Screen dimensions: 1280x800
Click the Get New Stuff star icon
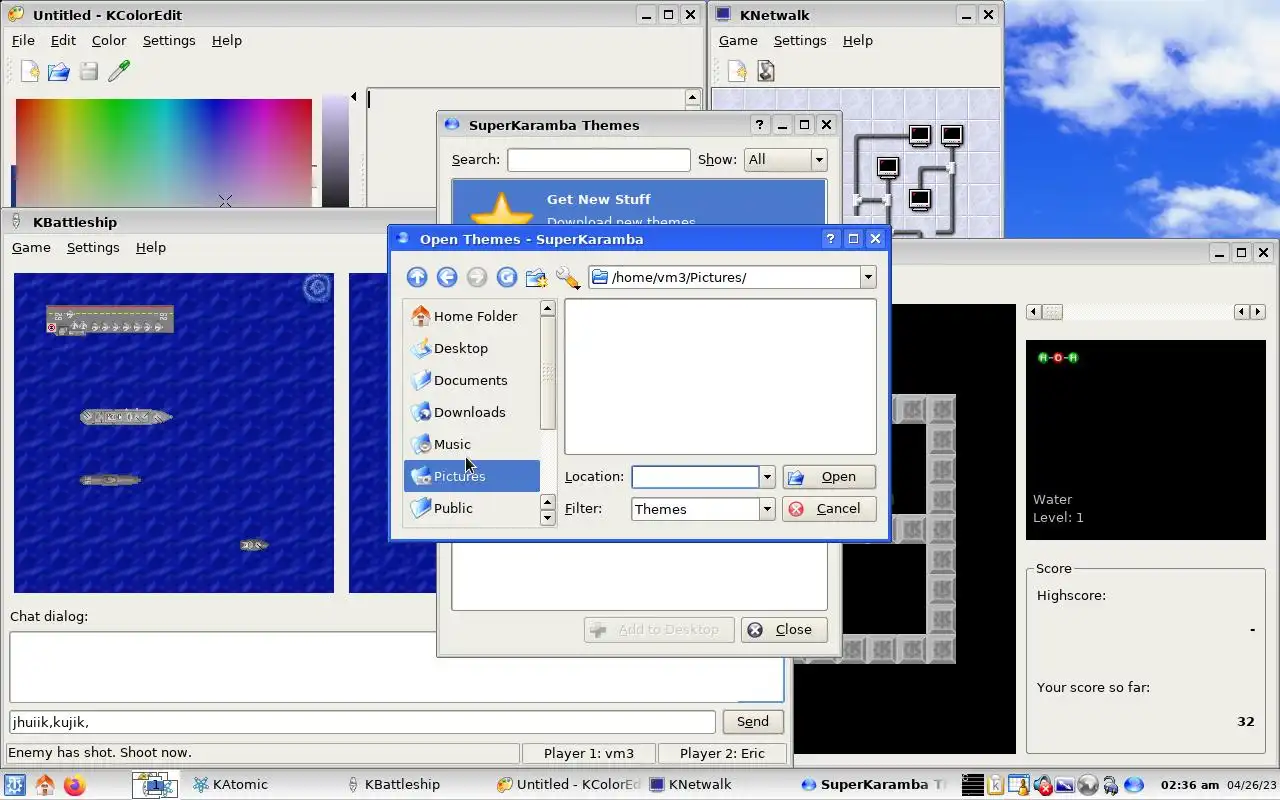(501, 209)
